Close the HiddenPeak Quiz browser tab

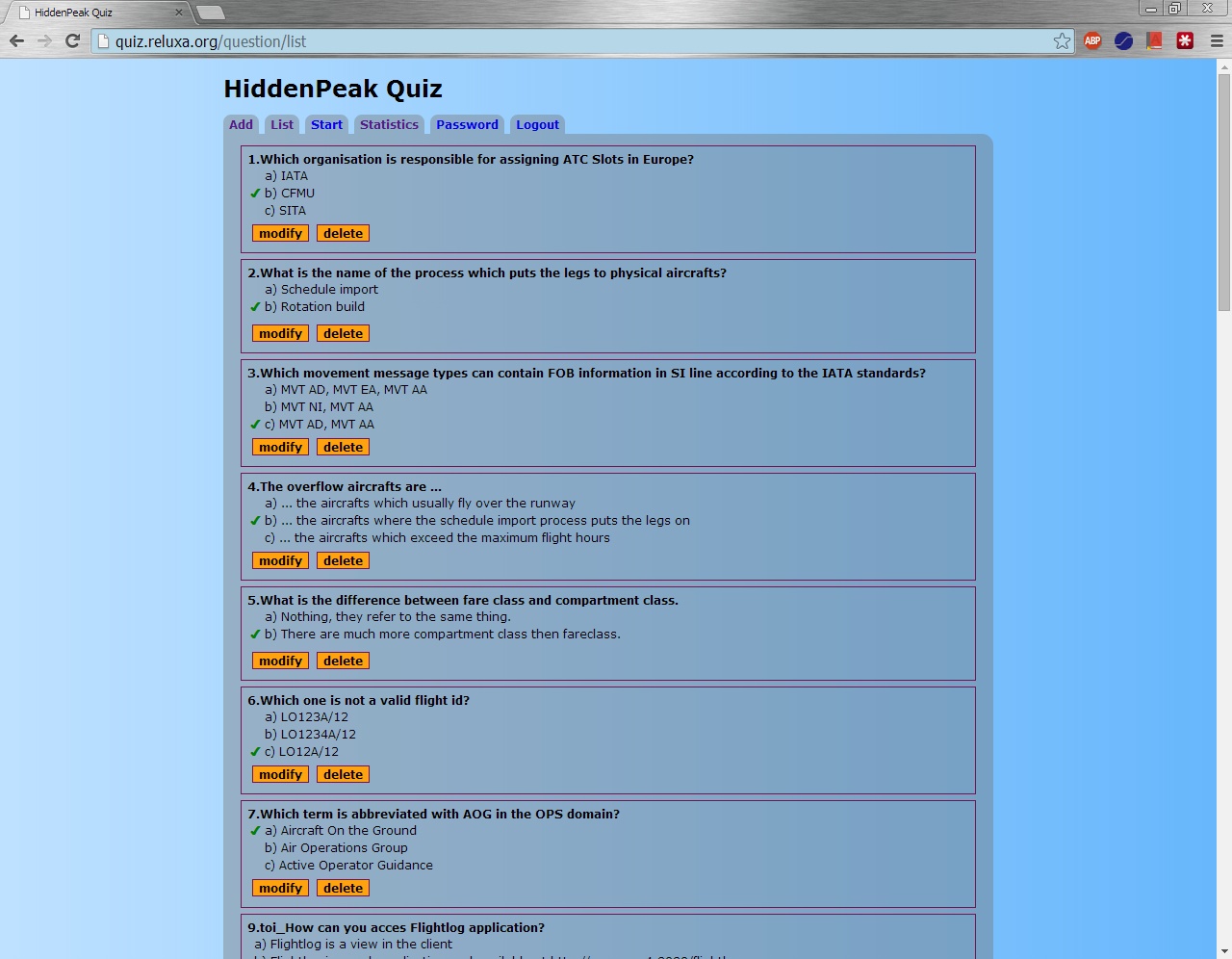click(178, 13)
